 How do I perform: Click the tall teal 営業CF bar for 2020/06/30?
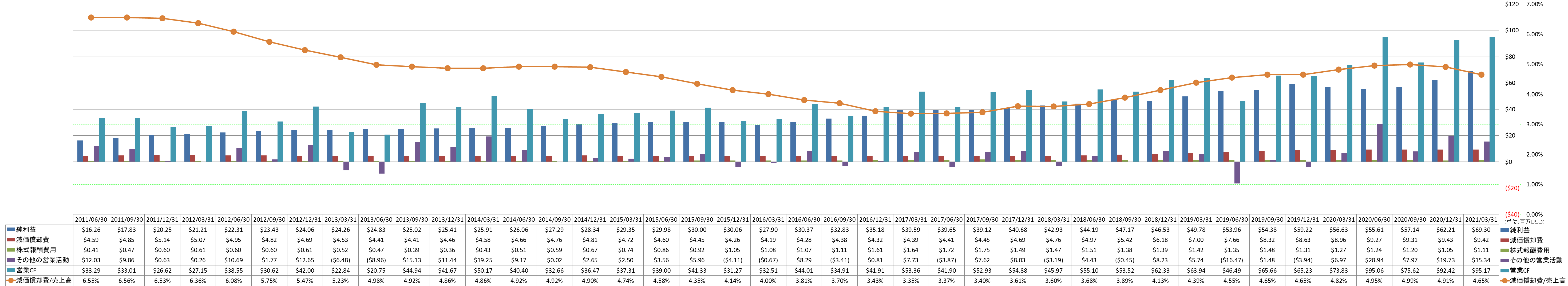1385,99
